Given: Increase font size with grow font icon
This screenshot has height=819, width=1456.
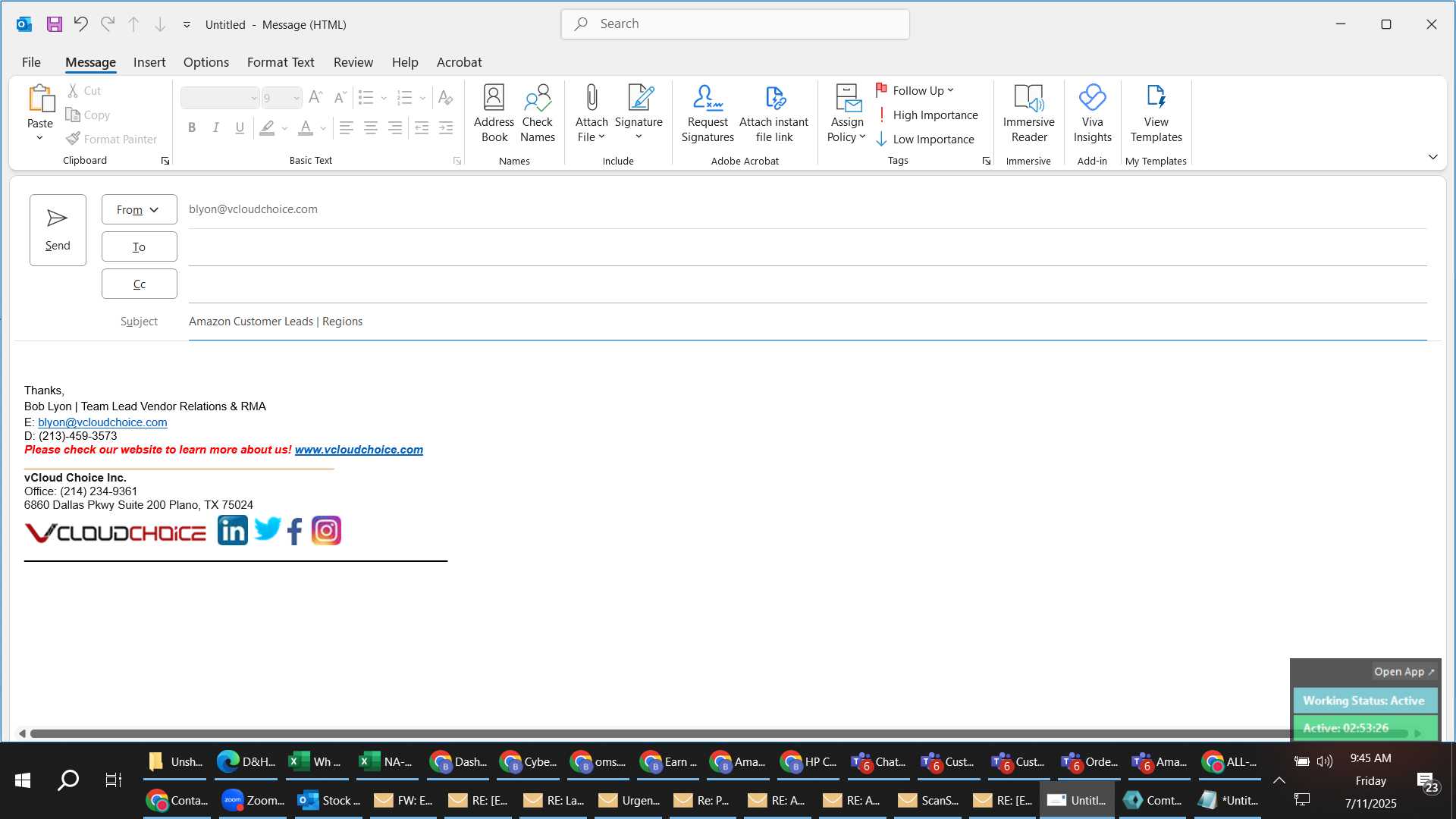Looking at the screenshot, I should click(x=315, y=98).
